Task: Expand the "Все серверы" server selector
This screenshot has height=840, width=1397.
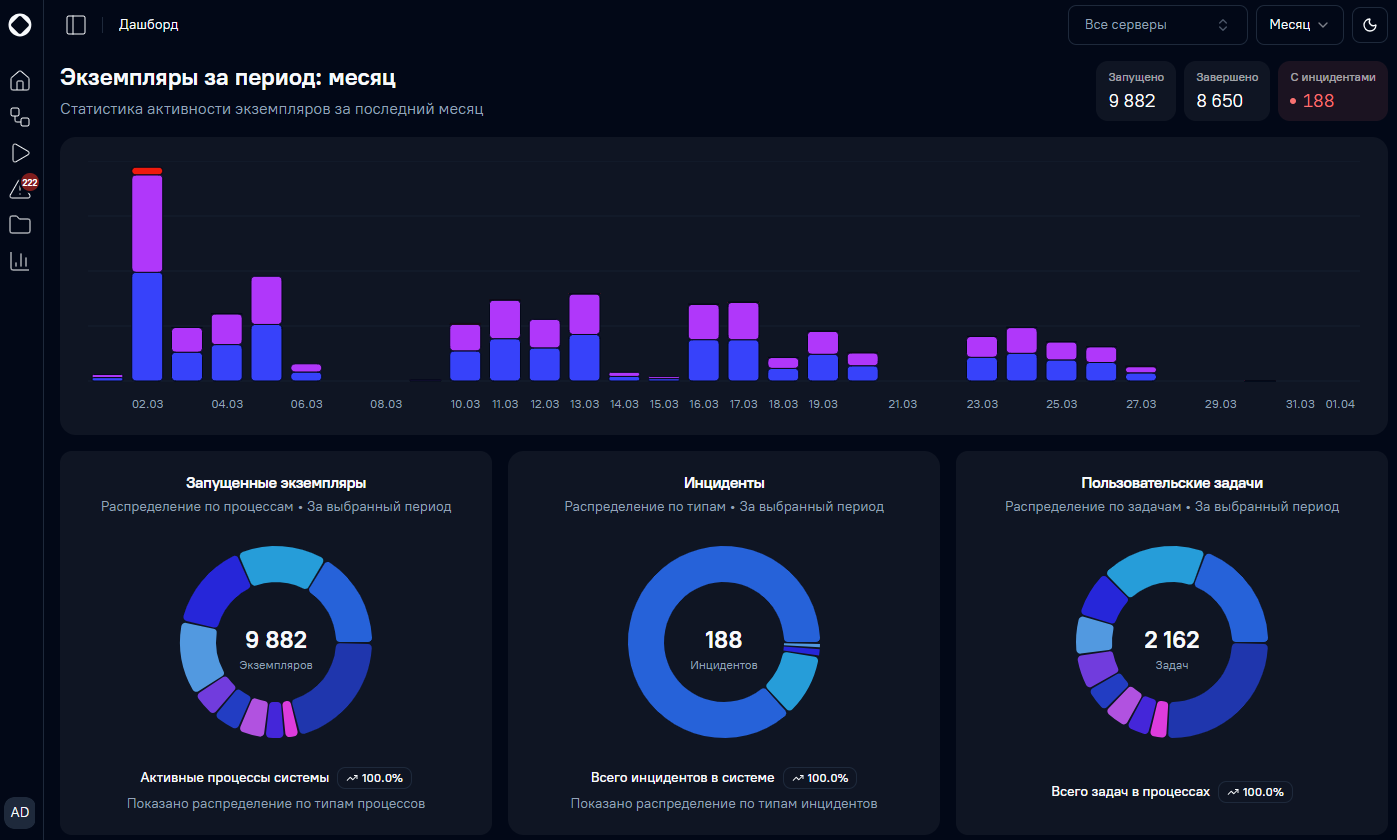Action: point(1158,25)
